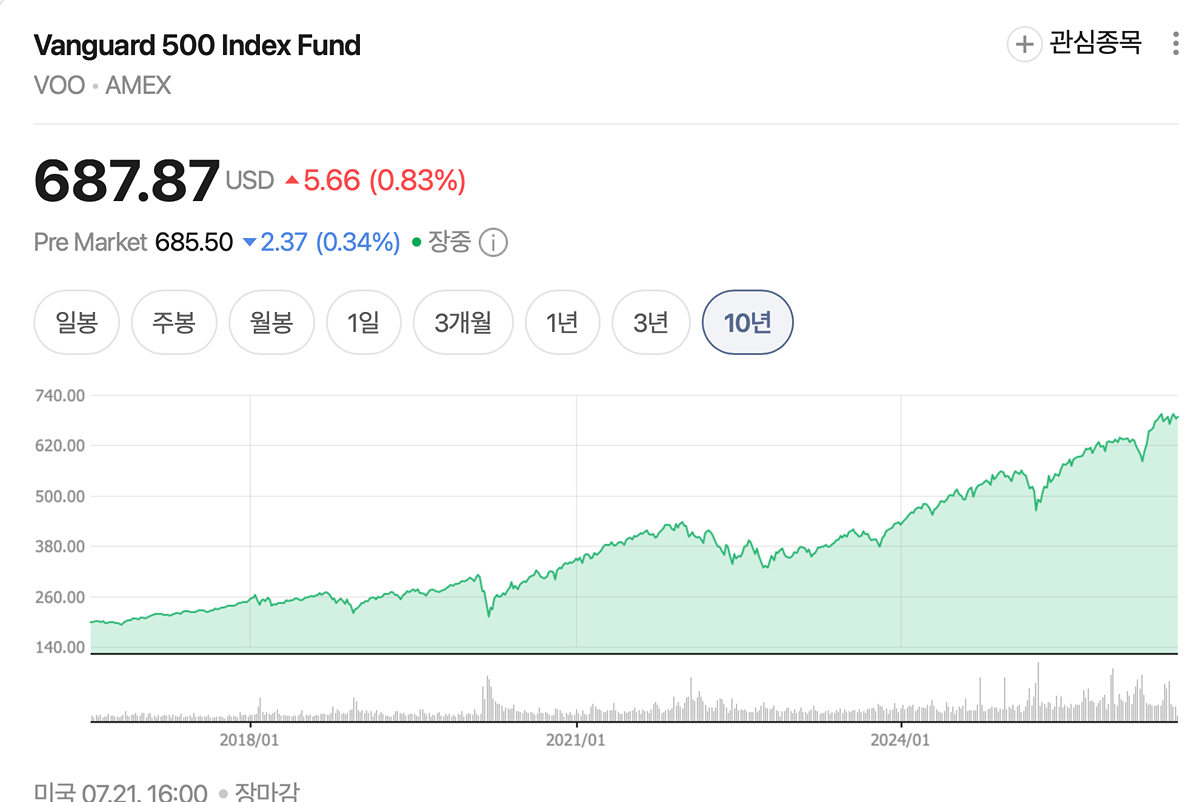Click the 2024/01 marker on the time axis
The image size is (1200, 802).
click(x=901, y=740)
